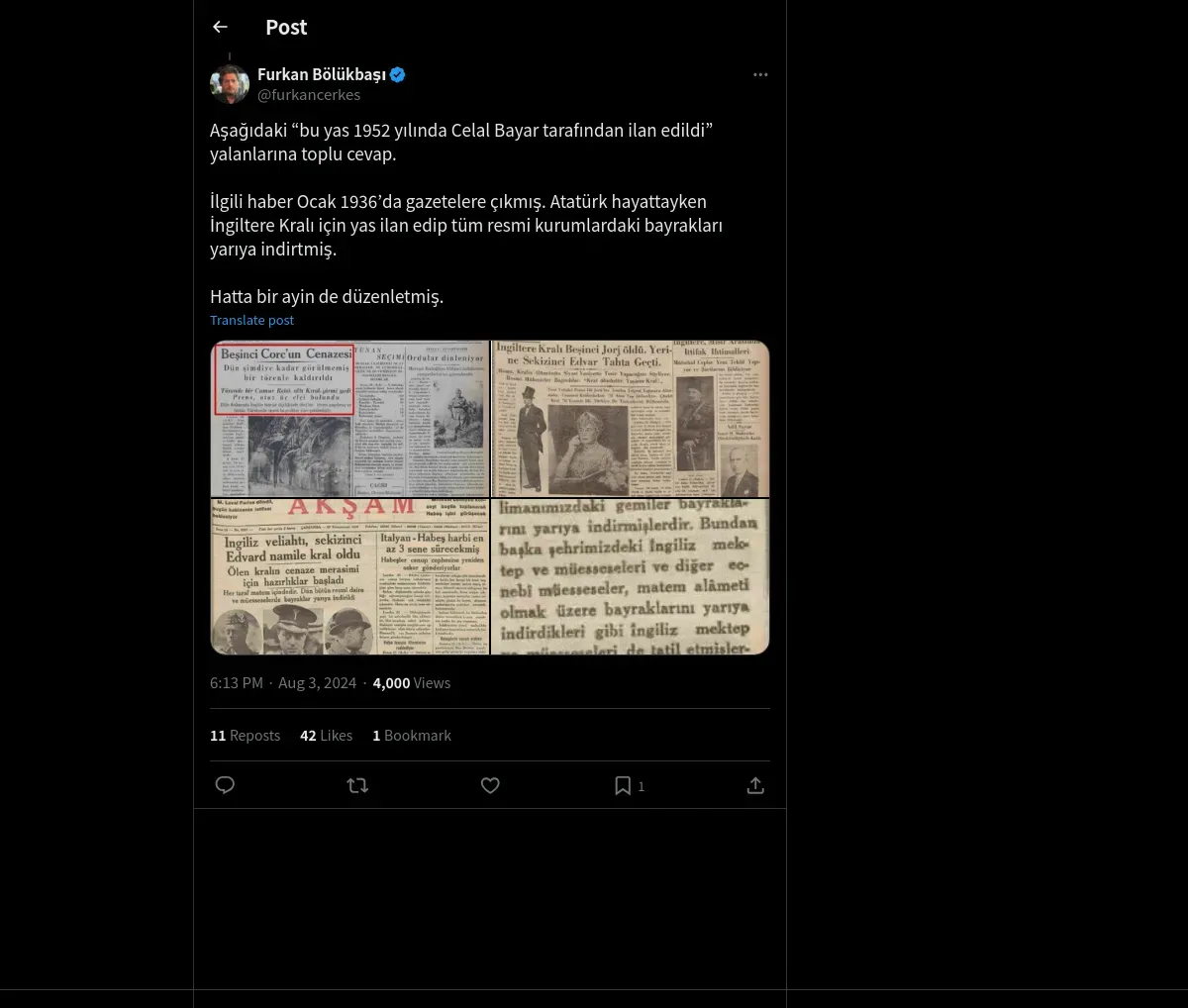Open the İngiltere Kralı Beşinci Jorj clipping
Image resolution: width=1188 pixels, height=1008 pixels.
[631, 419]
